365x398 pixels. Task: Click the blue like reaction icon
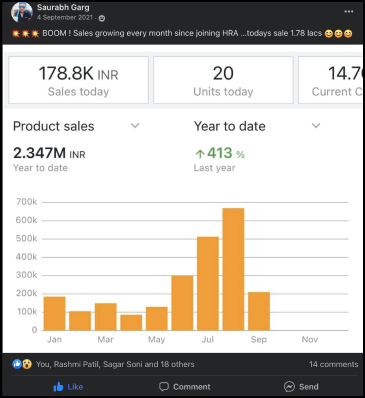click(17, 364)
